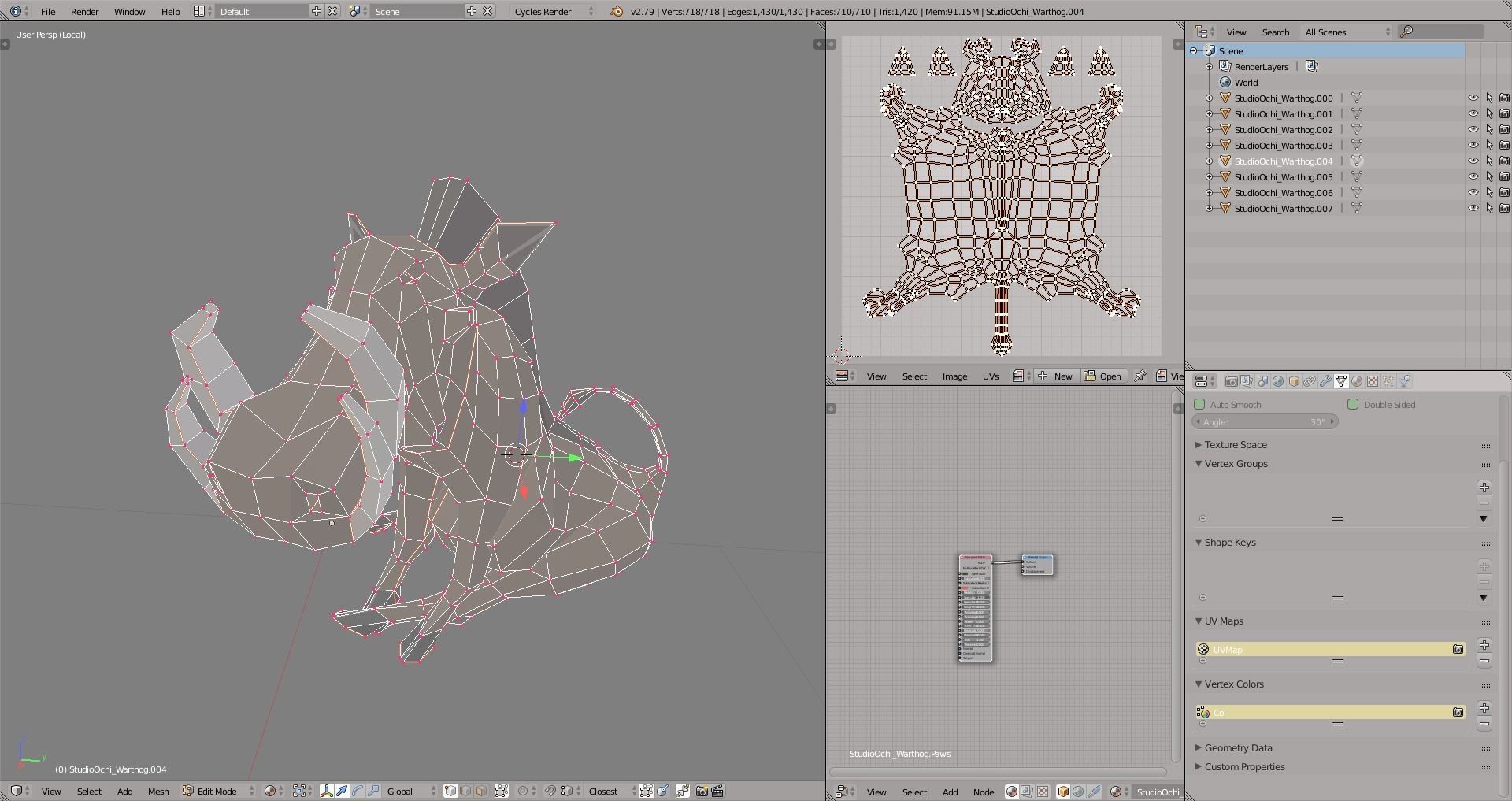
Task: Expand the Texture Space panel
Action: [1199, 445]
